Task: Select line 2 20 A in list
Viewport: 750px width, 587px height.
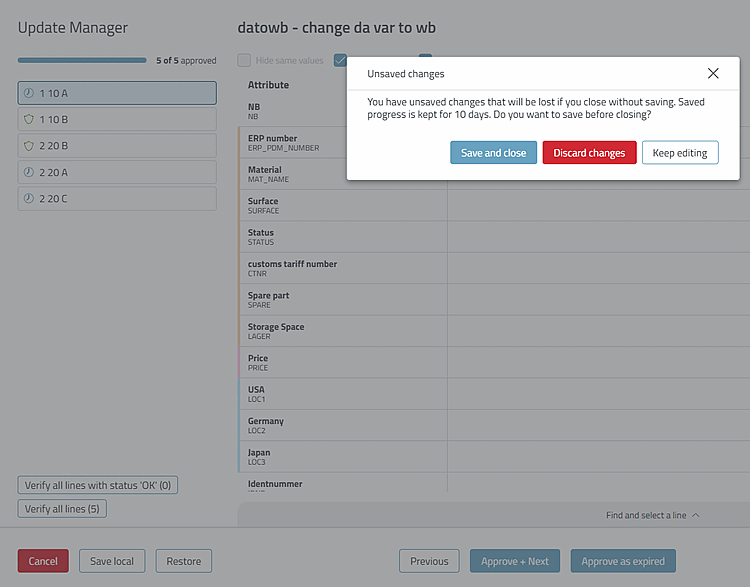Action: pyautogui.click(x=117, y=172)
